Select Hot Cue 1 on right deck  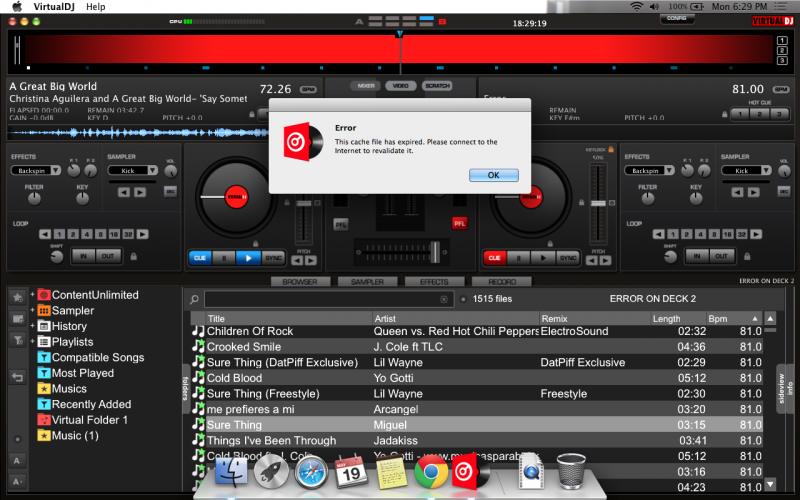pyautogui.click(x=740, y=114)
